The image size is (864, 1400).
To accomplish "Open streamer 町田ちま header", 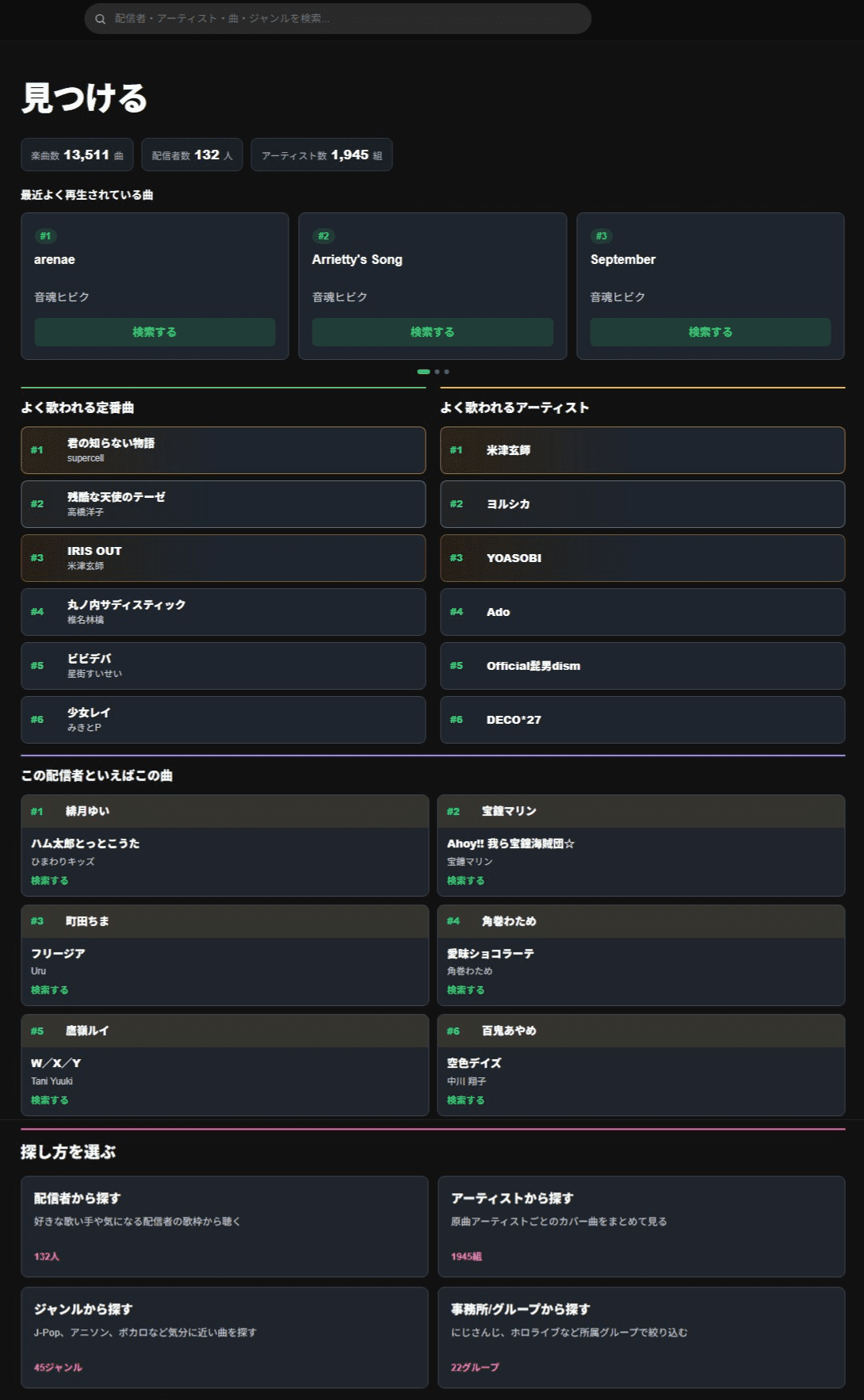I will click(x=225, y=921).
